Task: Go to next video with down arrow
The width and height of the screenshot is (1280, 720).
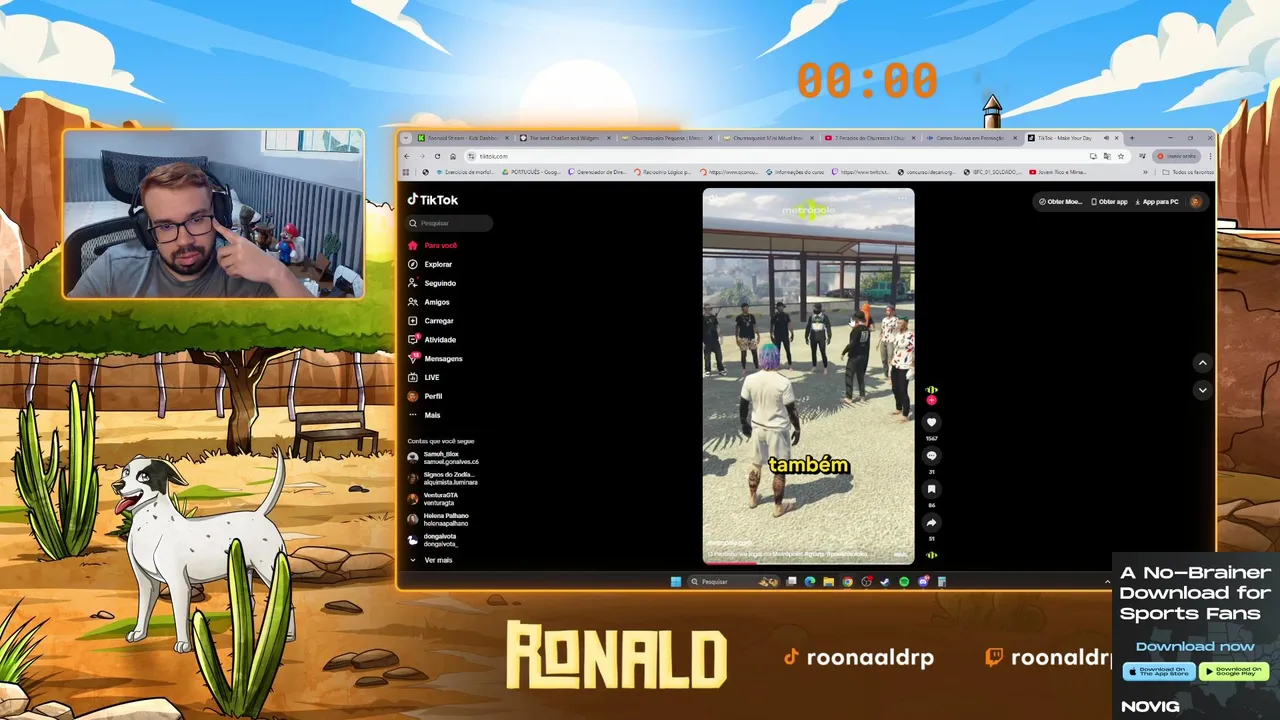Action: click(1202, 390)
